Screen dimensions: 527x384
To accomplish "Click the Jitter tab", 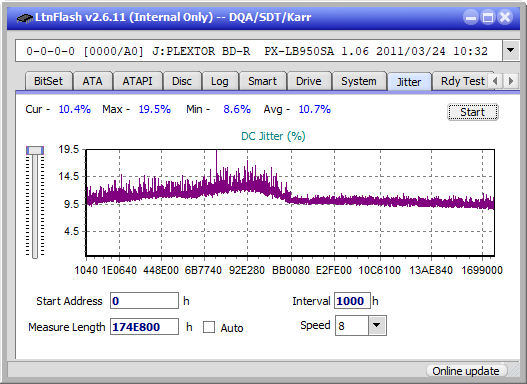I will coord(409,82).
